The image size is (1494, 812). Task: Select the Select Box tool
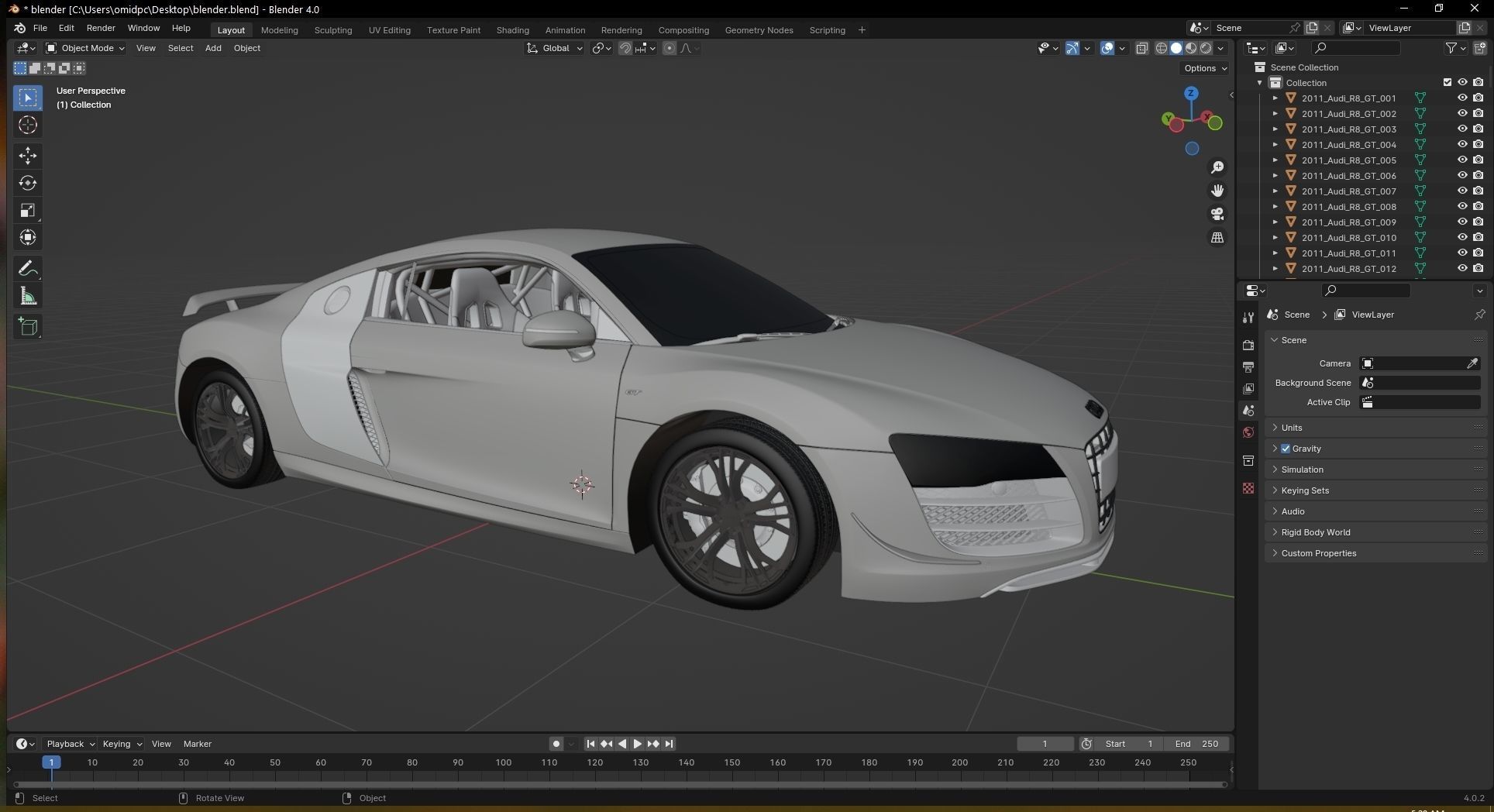coord(28,98)
